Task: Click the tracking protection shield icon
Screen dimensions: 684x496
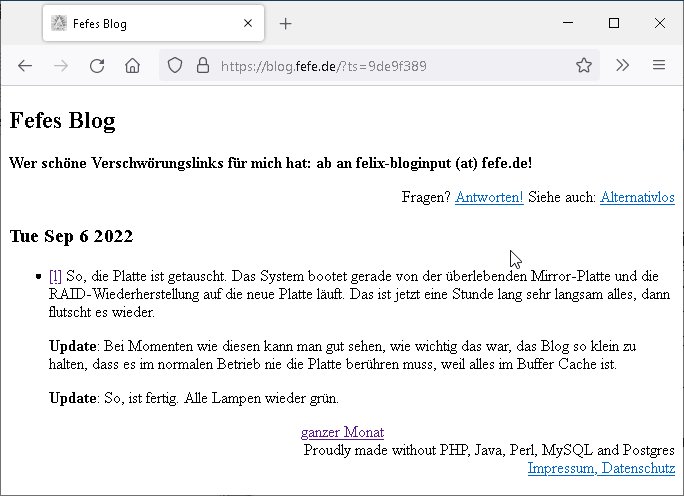Action: pyautogui.click(x=175, y=66)
